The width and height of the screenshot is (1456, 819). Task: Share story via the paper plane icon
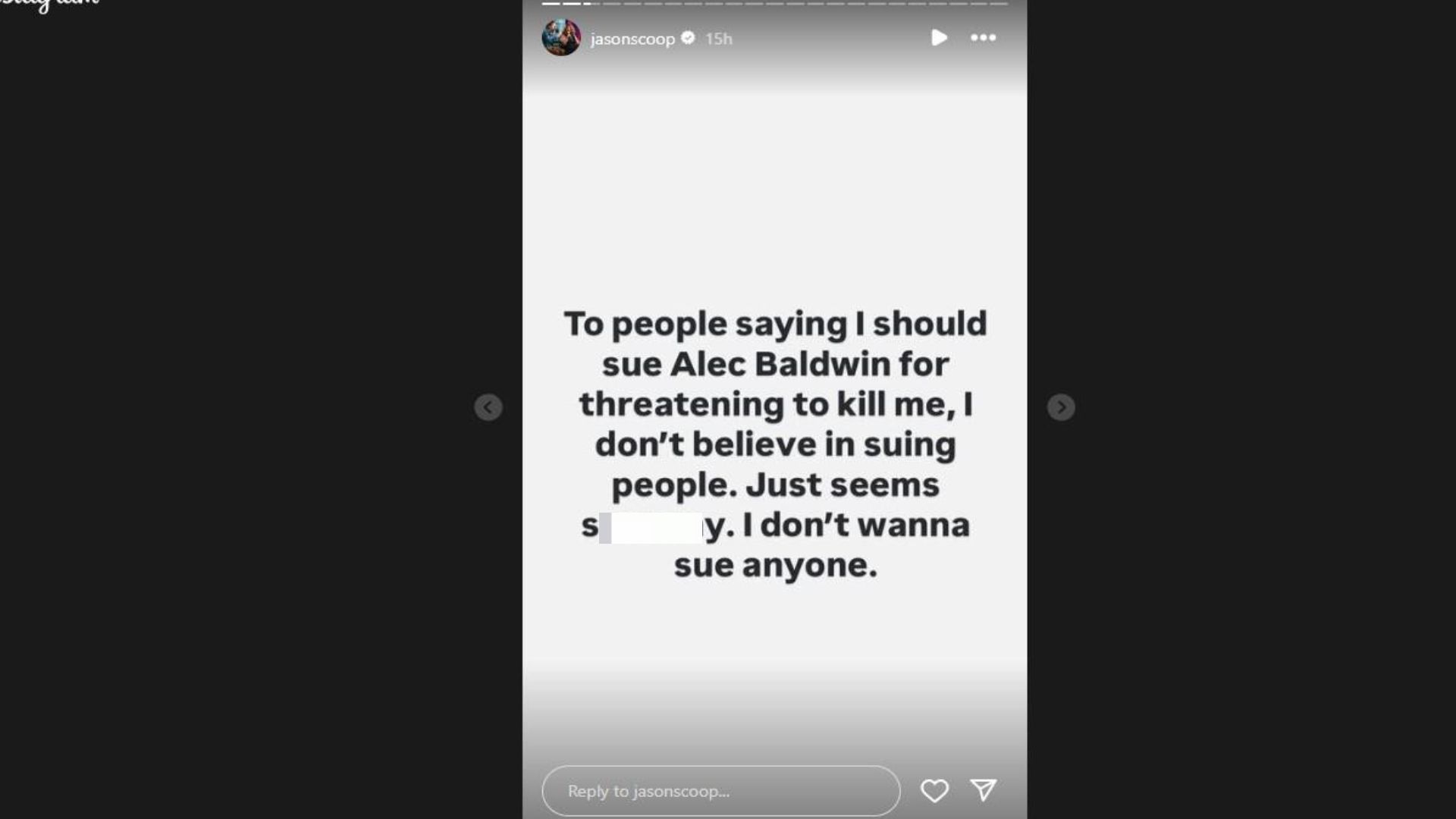click(984, 790)
